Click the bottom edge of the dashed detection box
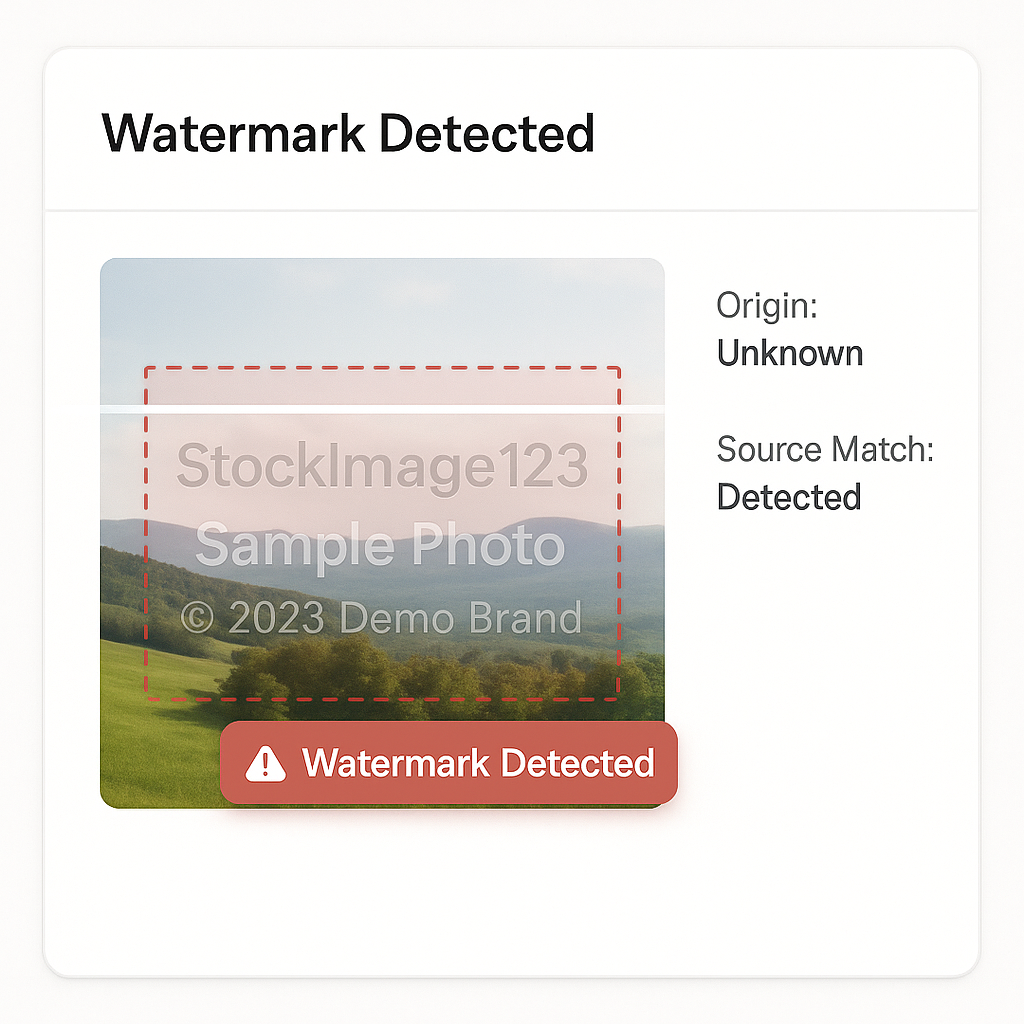This screenshot has width=1024, height=1024. pos(382,699)
